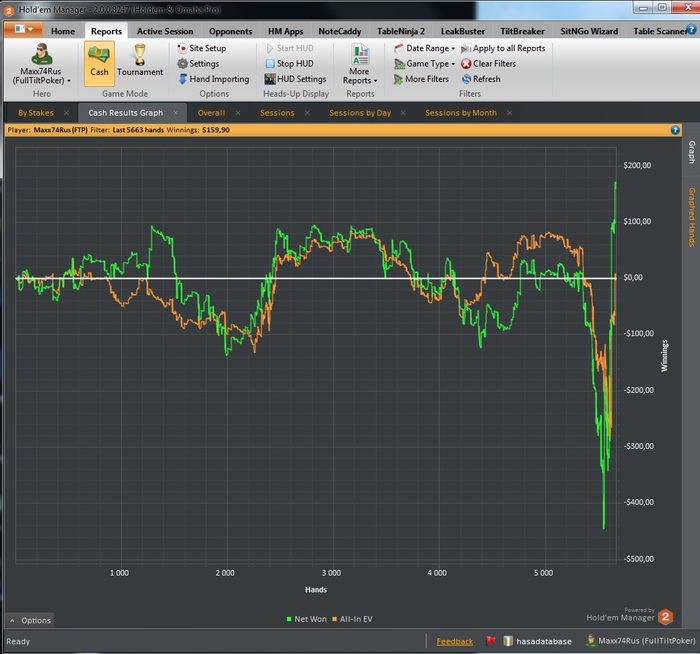Click the help icon in the ribbon corner
The height and width of the screenshot is (654, 700).
[691, 29]
